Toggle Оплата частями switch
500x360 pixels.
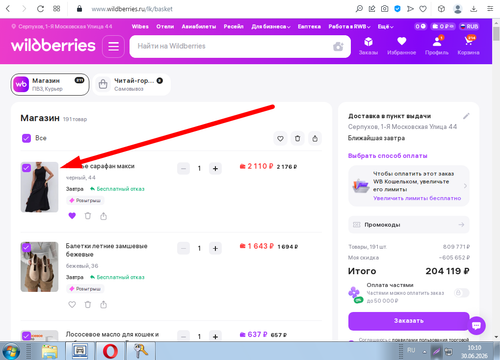coord(461,293)
